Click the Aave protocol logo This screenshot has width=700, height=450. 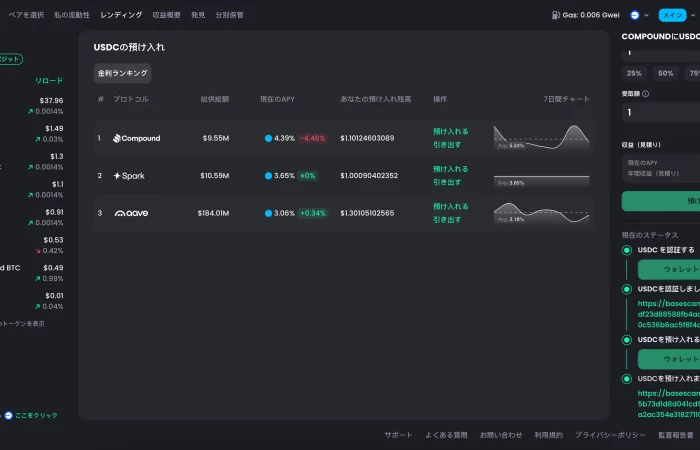point(131,213)
